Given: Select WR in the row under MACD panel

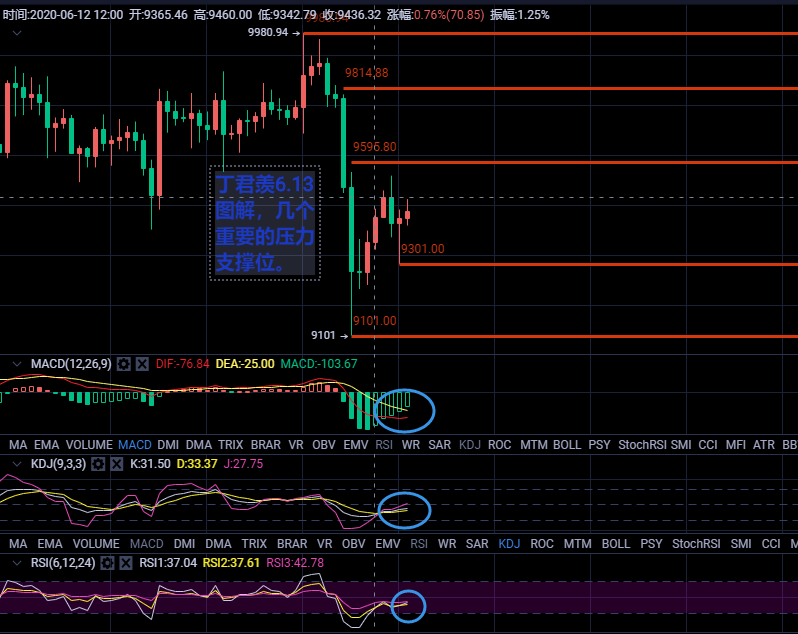Looking at the screenshot, I should pyautogui.click(x=411, y=445).
